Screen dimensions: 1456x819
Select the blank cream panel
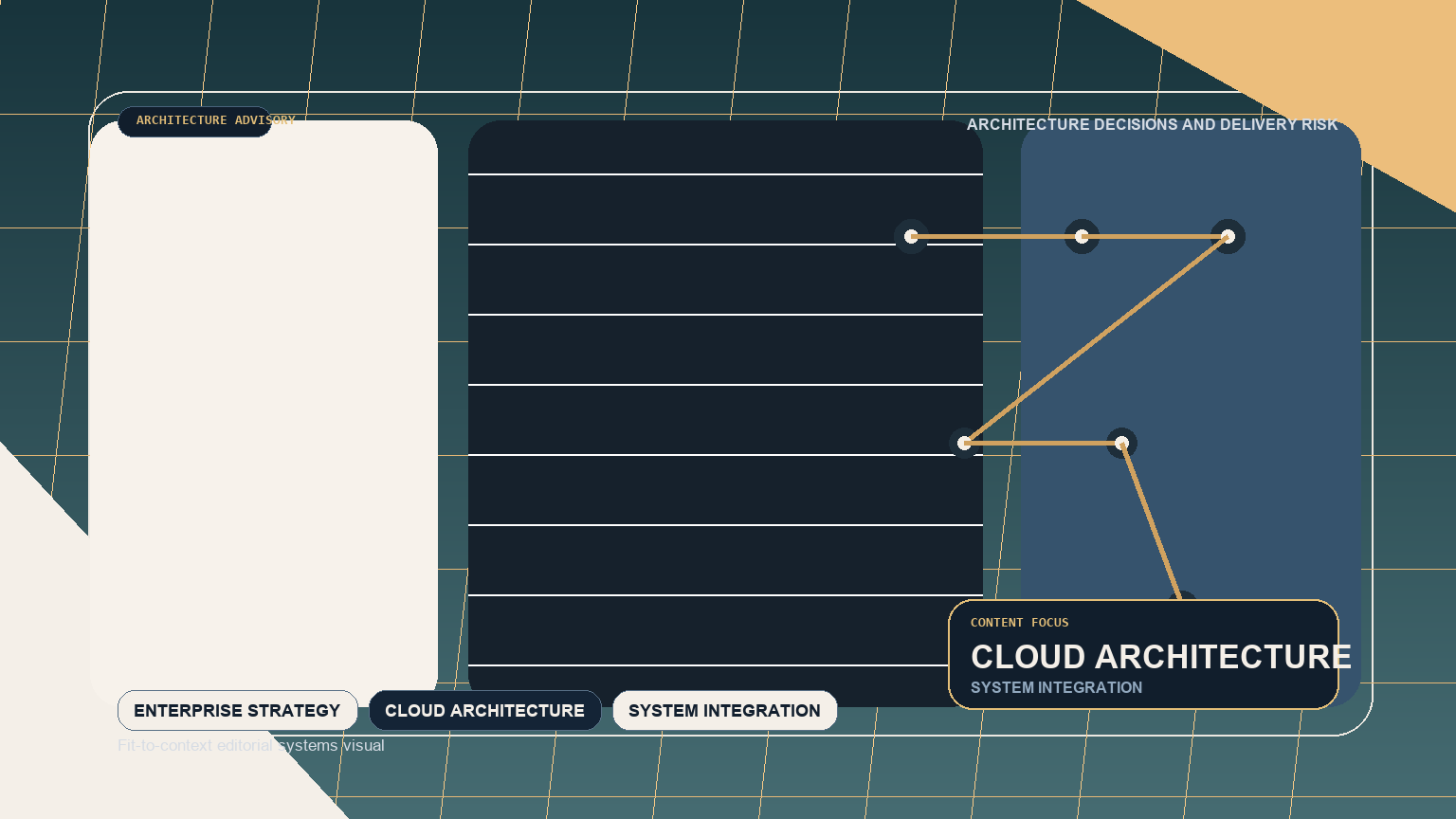click(x=264, y=408)
